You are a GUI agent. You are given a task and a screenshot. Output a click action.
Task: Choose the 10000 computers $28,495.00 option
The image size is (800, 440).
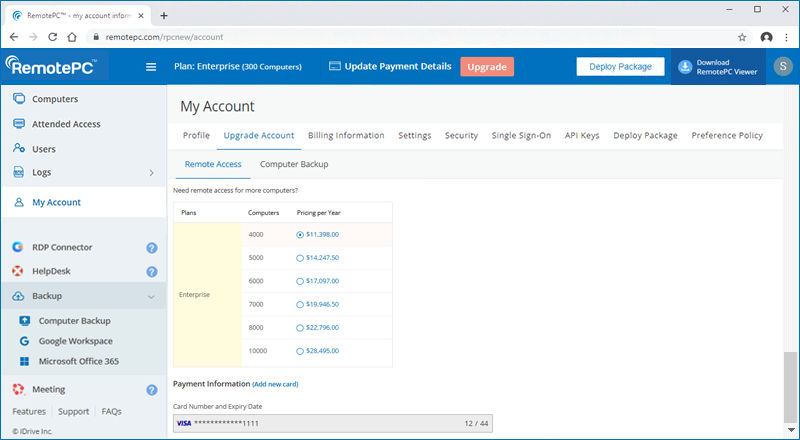300,351
